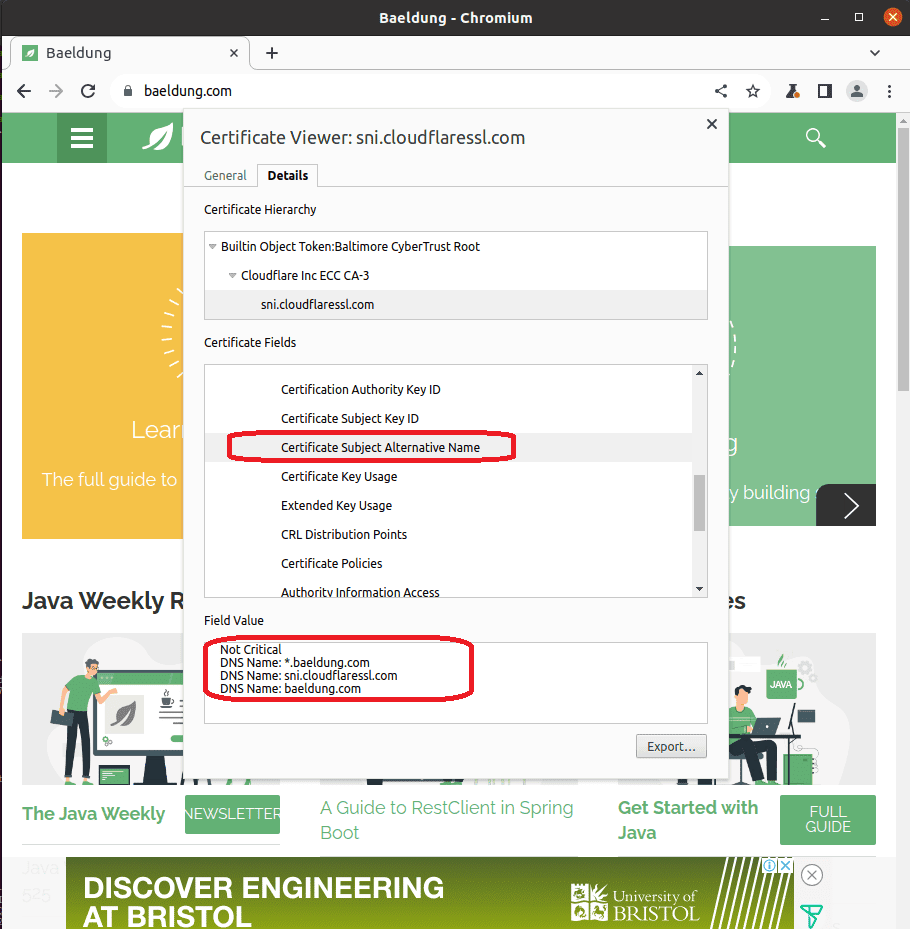The width and height of the screenshot is (910, 929).
Task: Open the Baeldung hamburger menu
Action: 82,138
